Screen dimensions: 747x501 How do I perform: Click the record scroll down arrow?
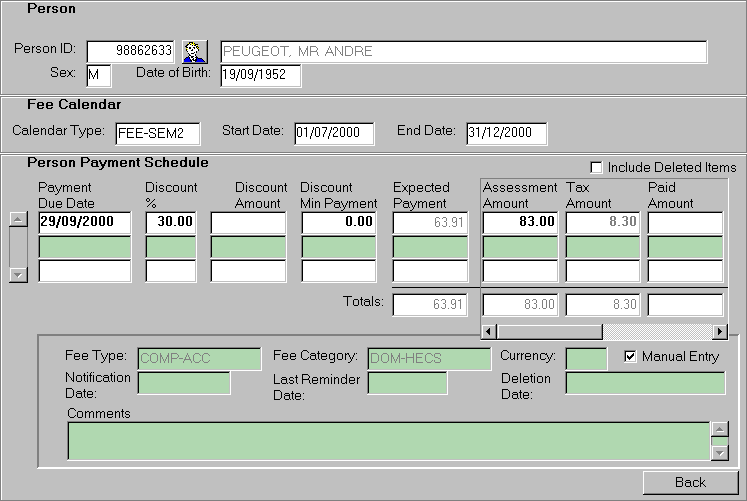[x=17, y=274]
